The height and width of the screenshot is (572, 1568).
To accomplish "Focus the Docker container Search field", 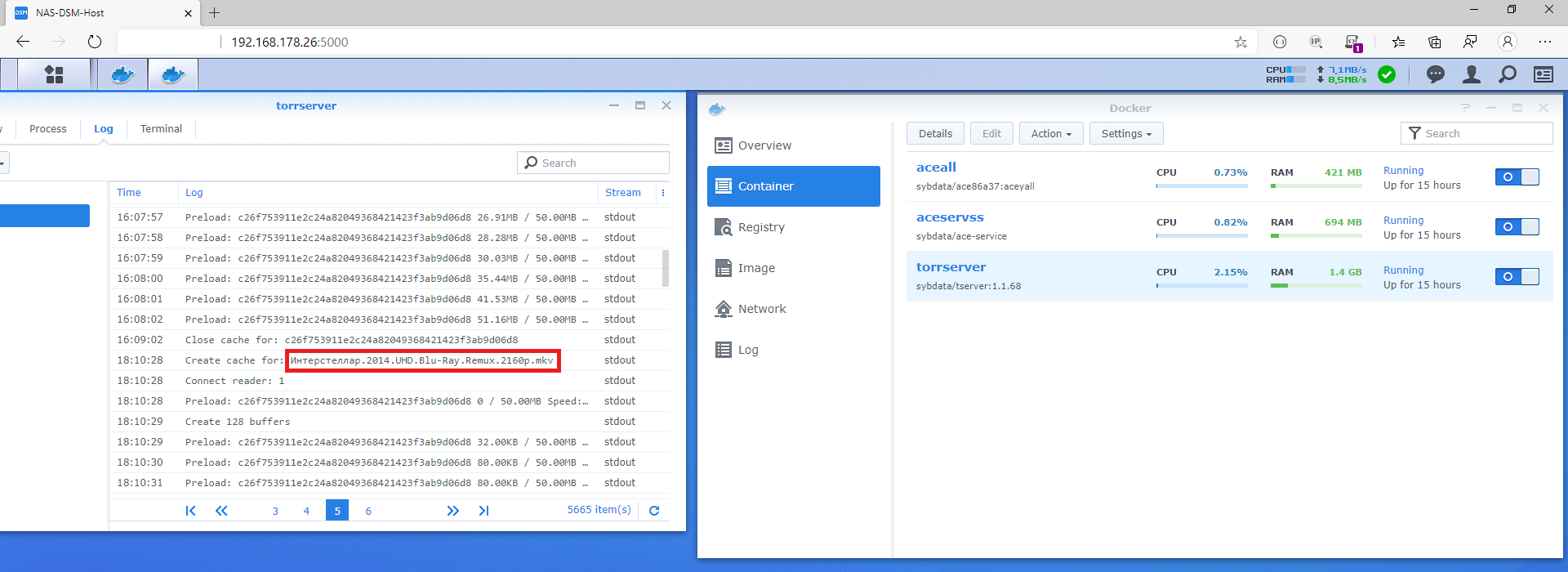I will pyautogui.click(x=1477, y=133).
